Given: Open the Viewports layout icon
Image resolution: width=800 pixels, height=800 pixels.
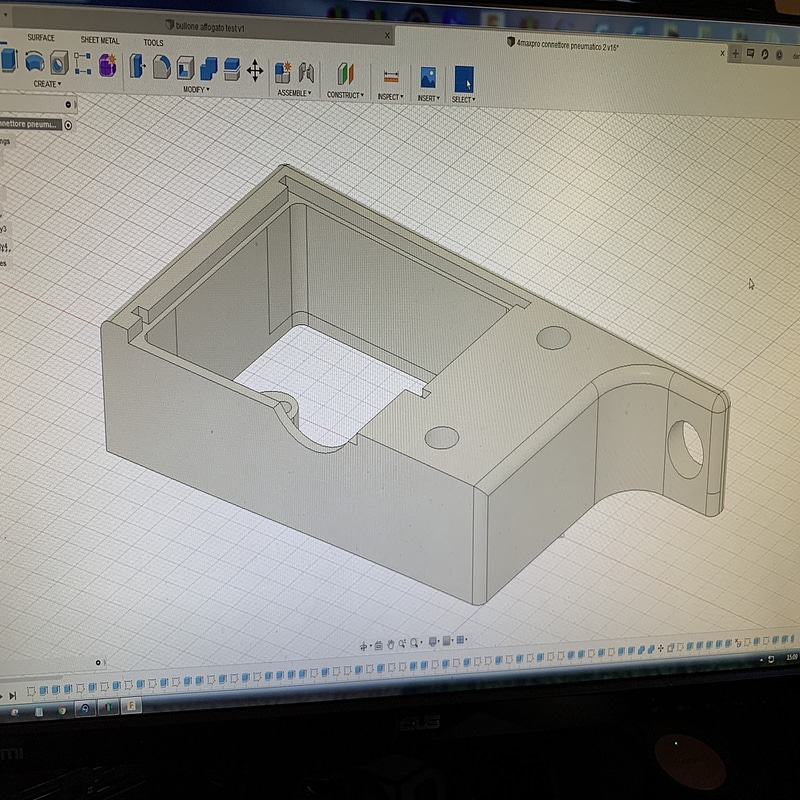Looking at the screenshot, I should 460,639.
